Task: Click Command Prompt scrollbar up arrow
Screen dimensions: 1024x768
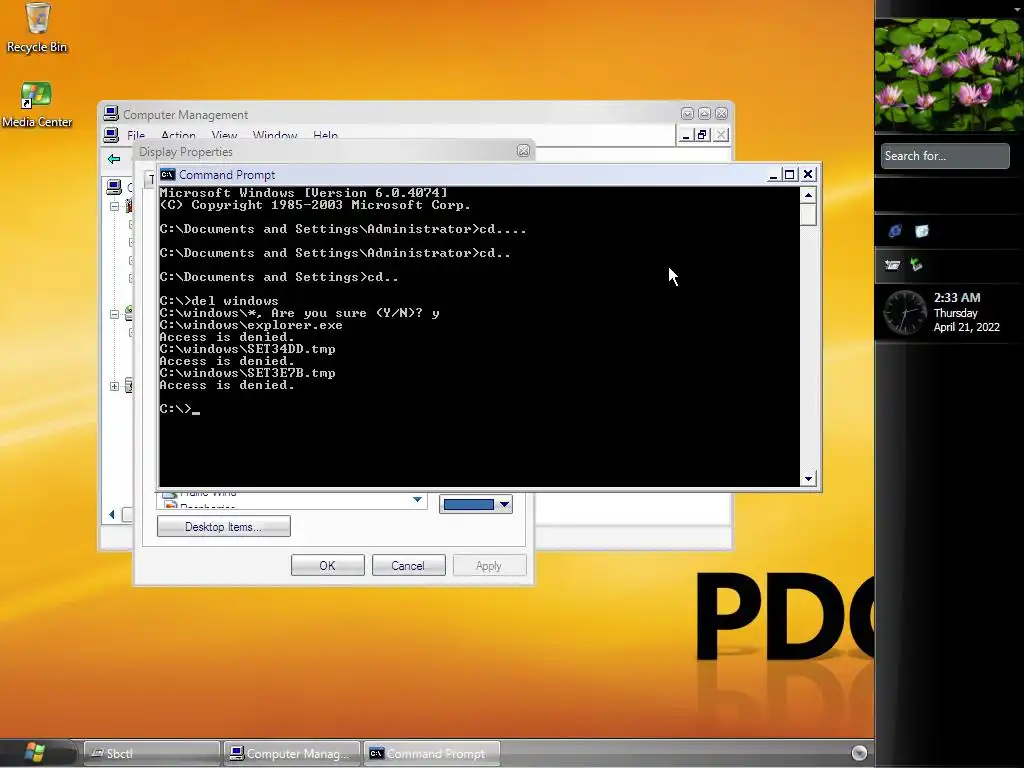Action: coord(808,195)
